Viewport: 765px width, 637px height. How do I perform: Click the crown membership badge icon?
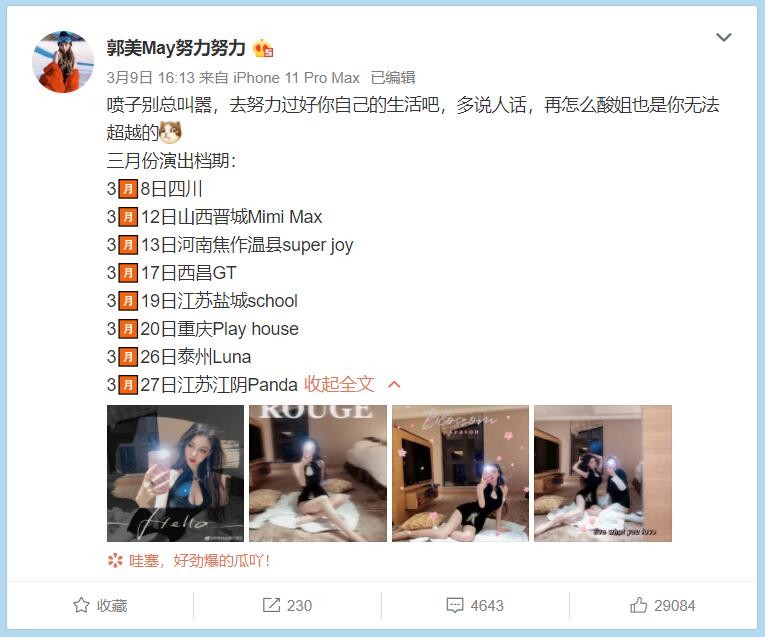tap(263, 48)
